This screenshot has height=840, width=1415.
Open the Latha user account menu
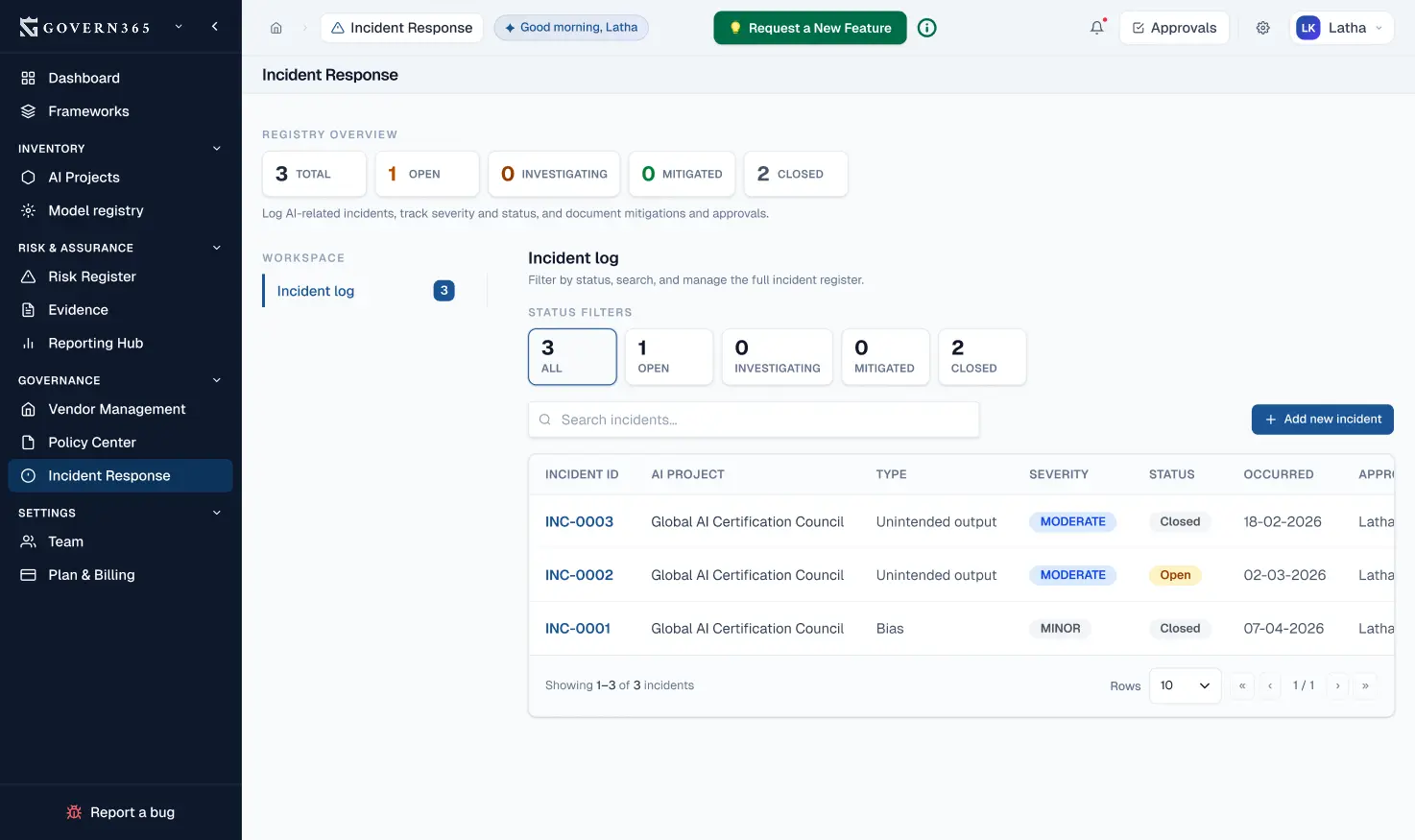[1340, 28]
